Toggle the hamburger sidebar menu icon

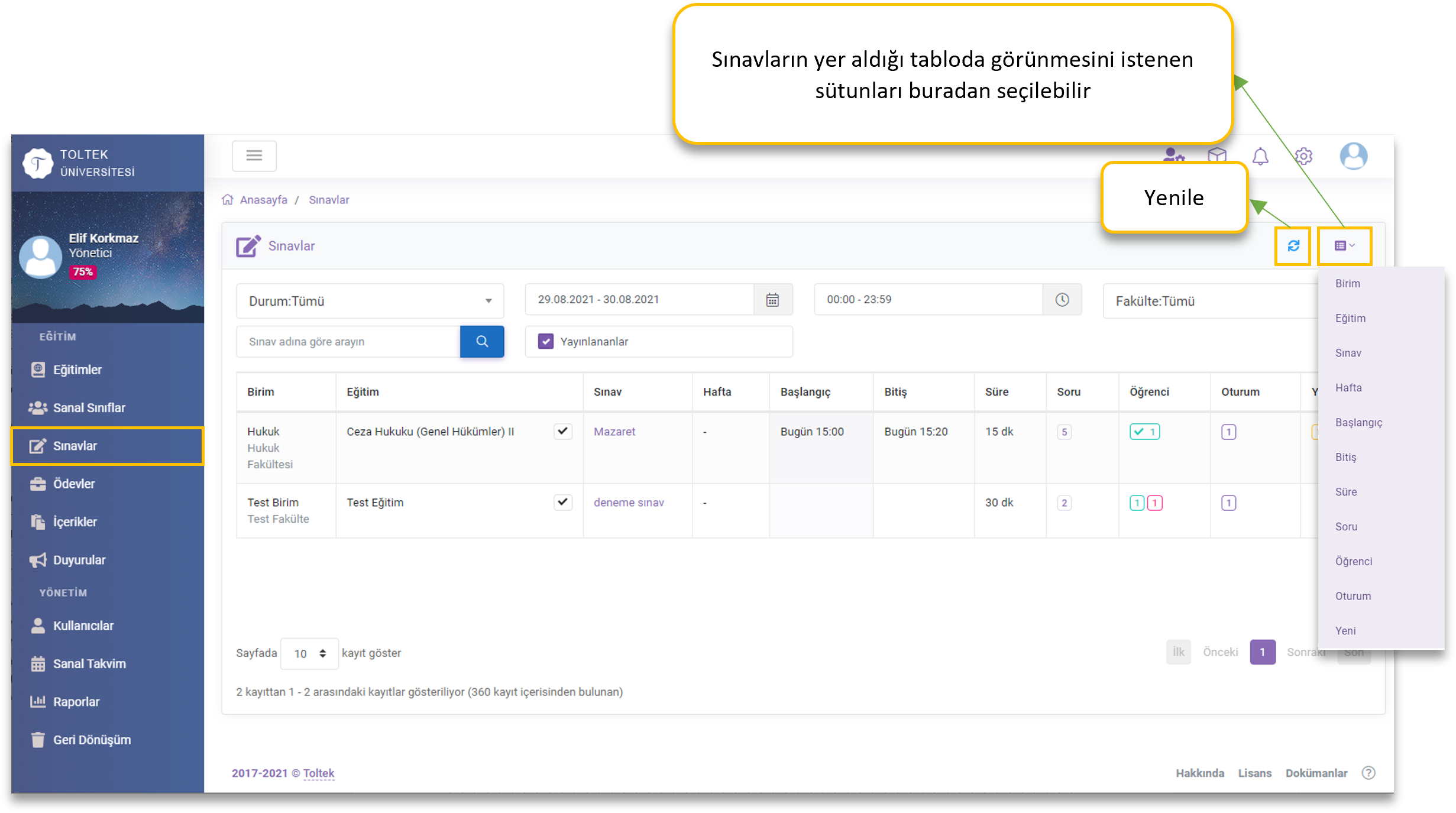254,156
